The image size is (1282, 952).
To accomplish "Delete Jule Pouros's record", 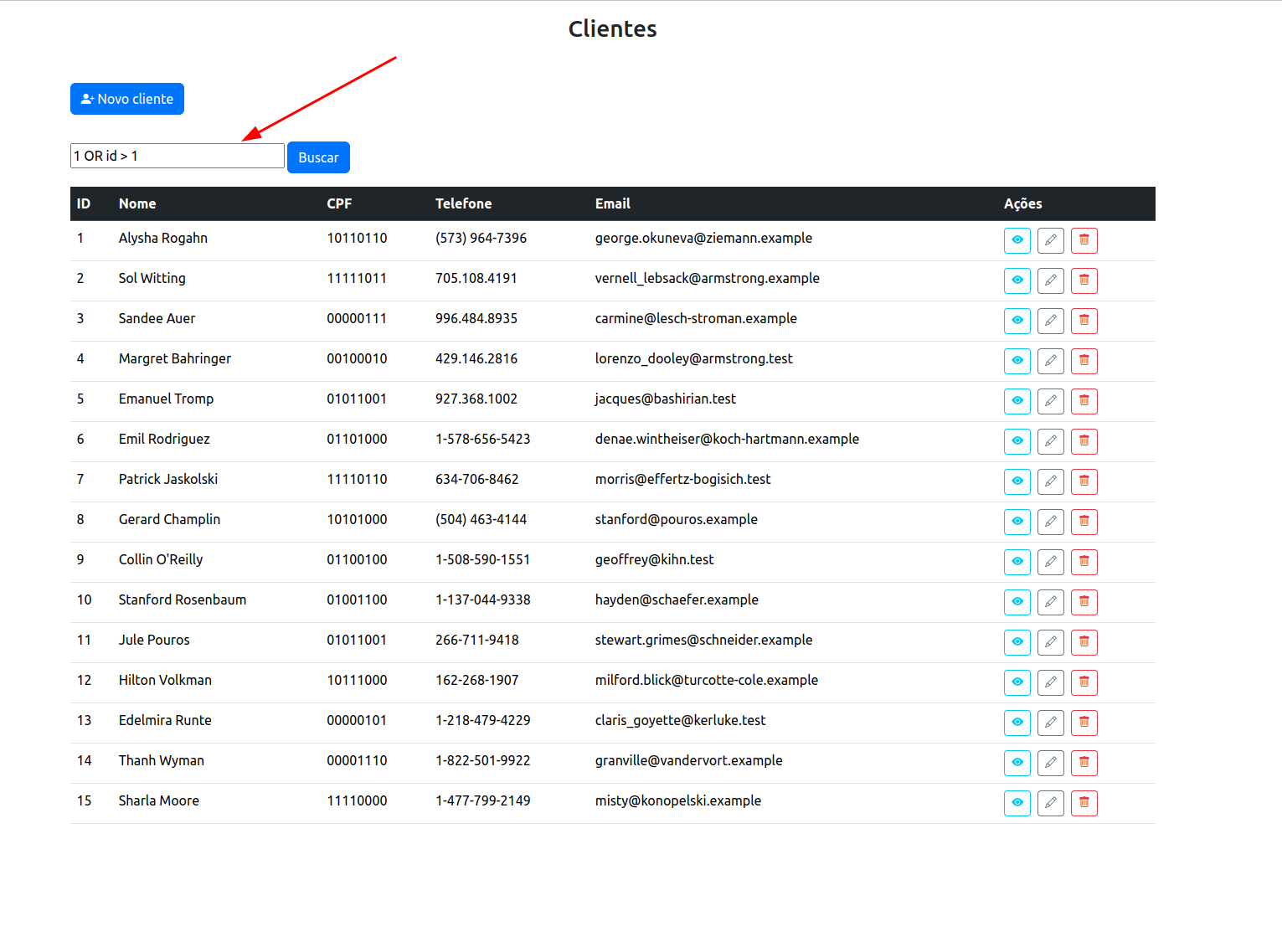I will coord(1084,642).
